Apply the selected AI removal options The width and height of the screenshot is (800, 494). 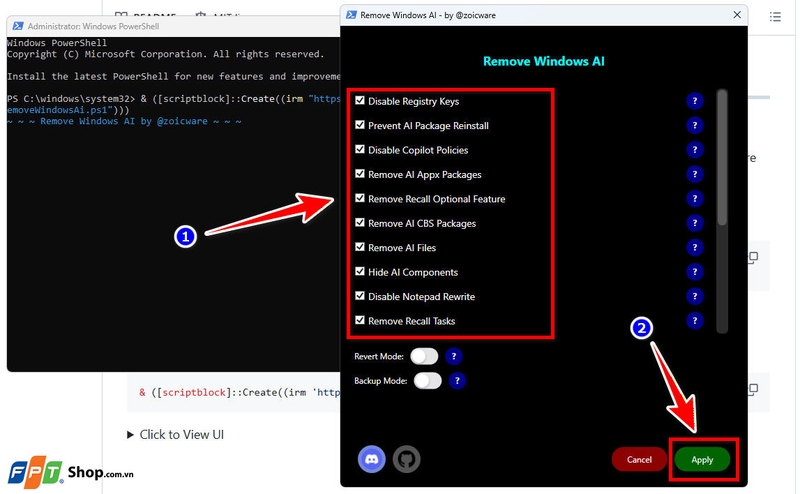pyautogui.click(x=702, y=459)
